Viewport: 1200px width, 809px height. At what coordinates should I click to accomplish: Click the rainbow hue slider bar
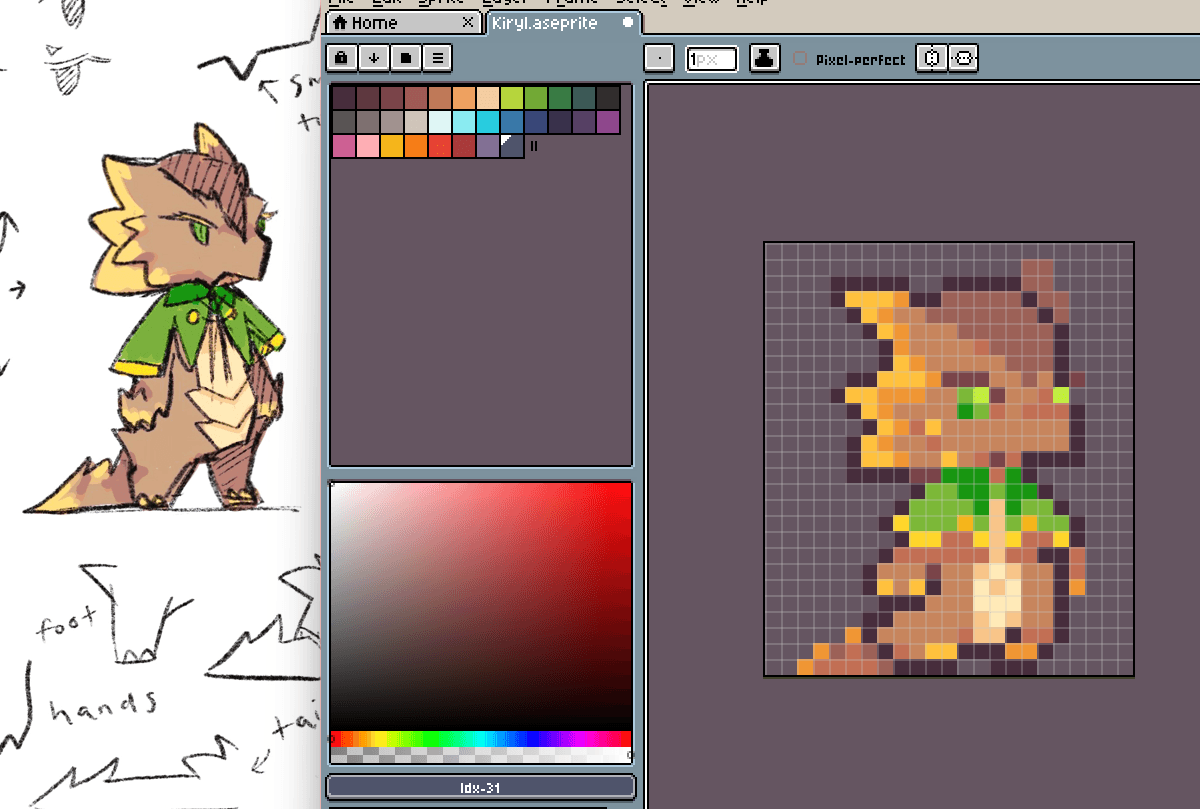[481, 738]
